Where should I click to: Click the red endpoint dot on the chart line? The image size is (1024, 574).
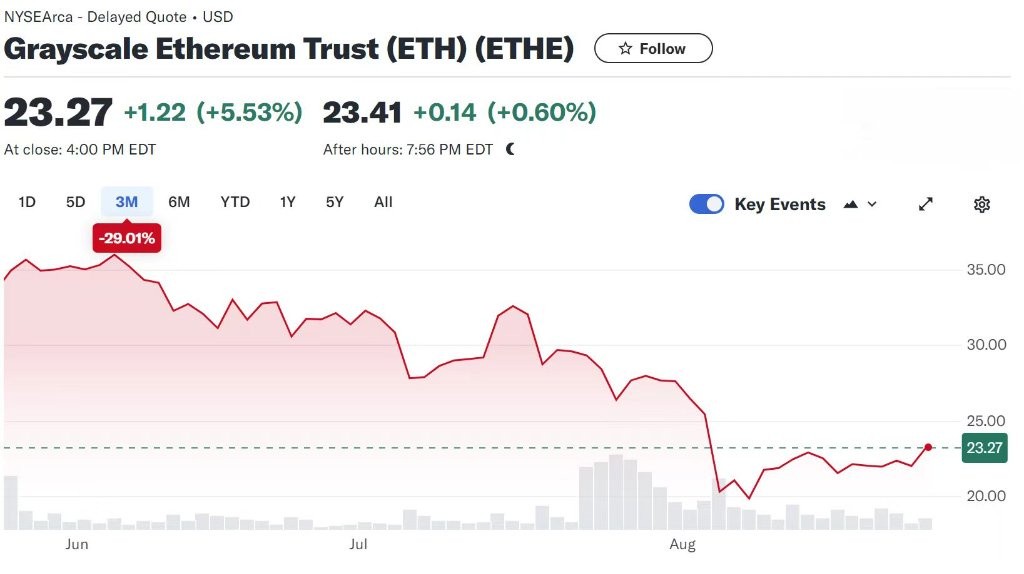929,447
